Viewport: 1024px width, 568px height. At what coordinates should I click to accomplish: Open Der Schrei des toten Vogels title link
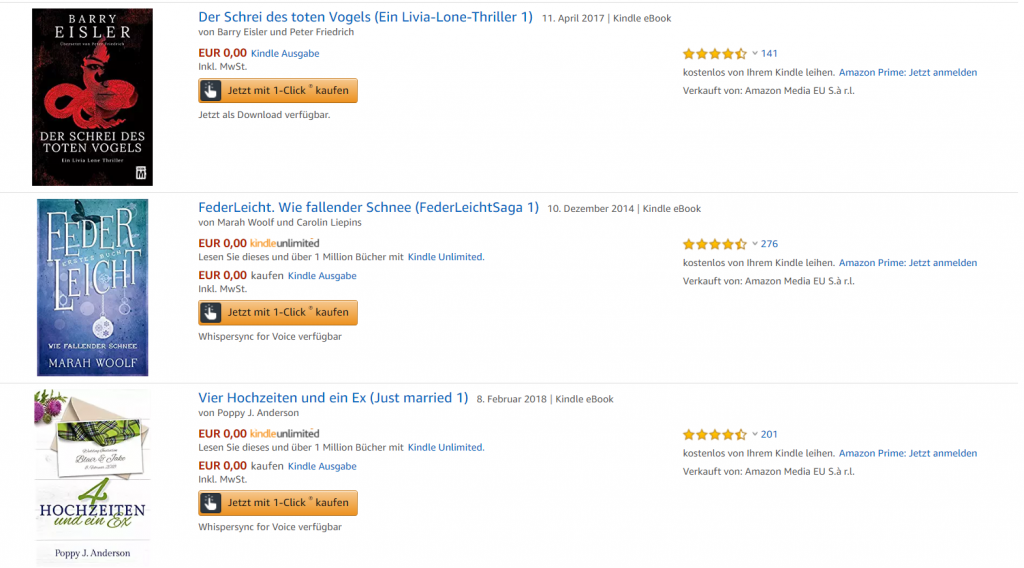(365, 18)
